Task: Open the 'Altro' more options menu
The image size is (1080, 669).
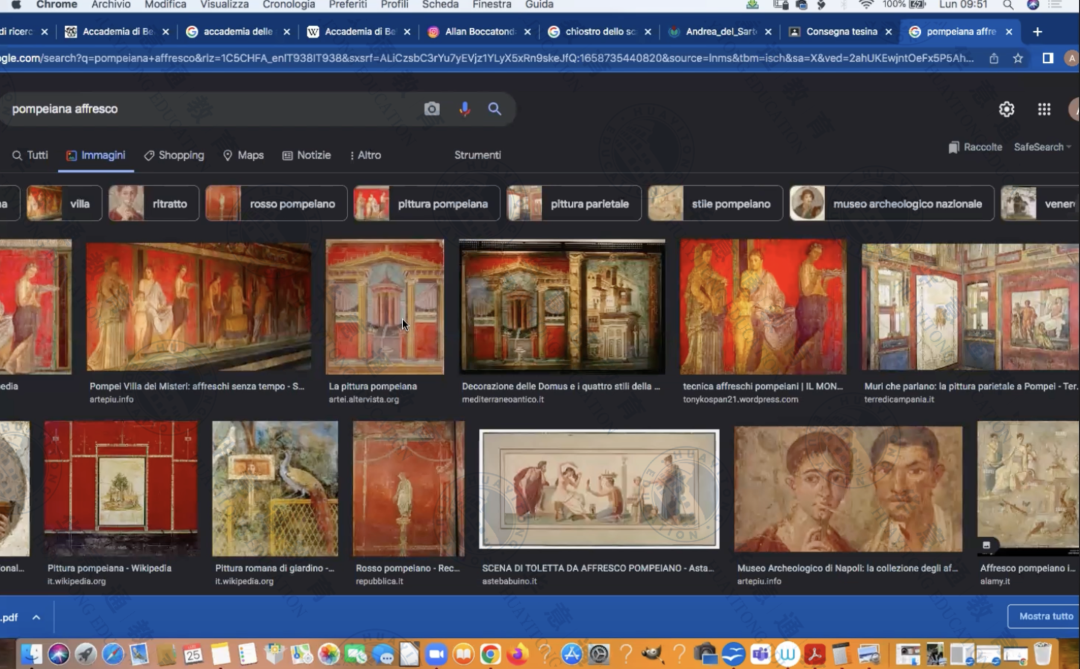Action: point(365,155)
